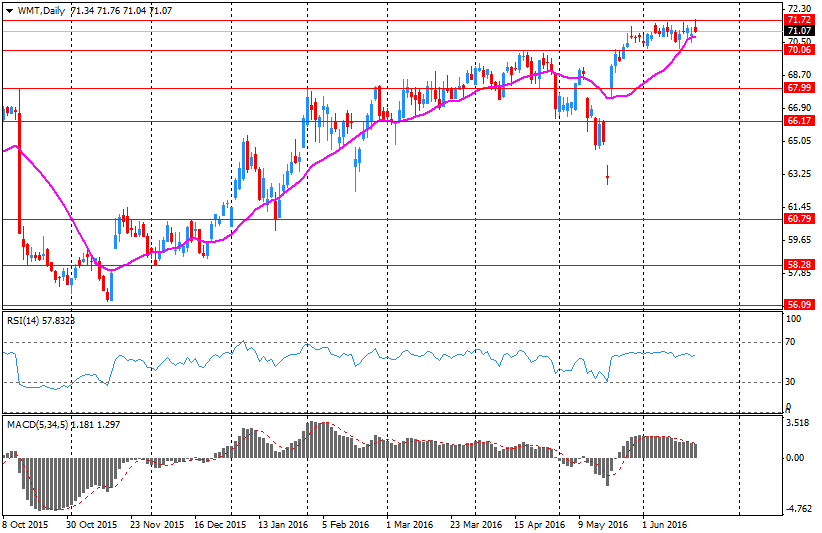This screenshot has width=822, height=533.
Task: Select the 60.79 support level label
Action: pos(799,219)
